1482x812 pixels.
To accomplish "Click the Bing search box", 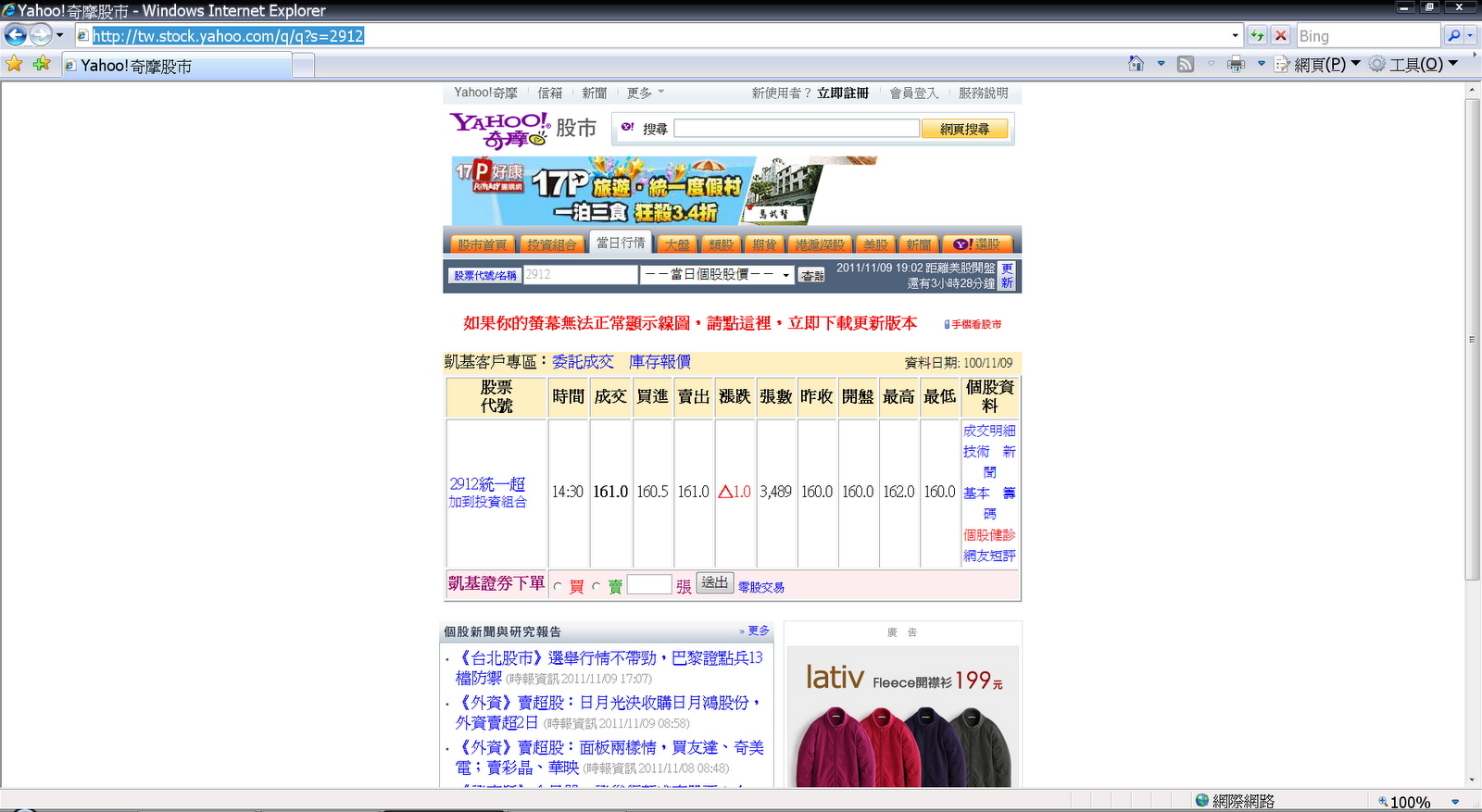I will [x=1369, y=36].
